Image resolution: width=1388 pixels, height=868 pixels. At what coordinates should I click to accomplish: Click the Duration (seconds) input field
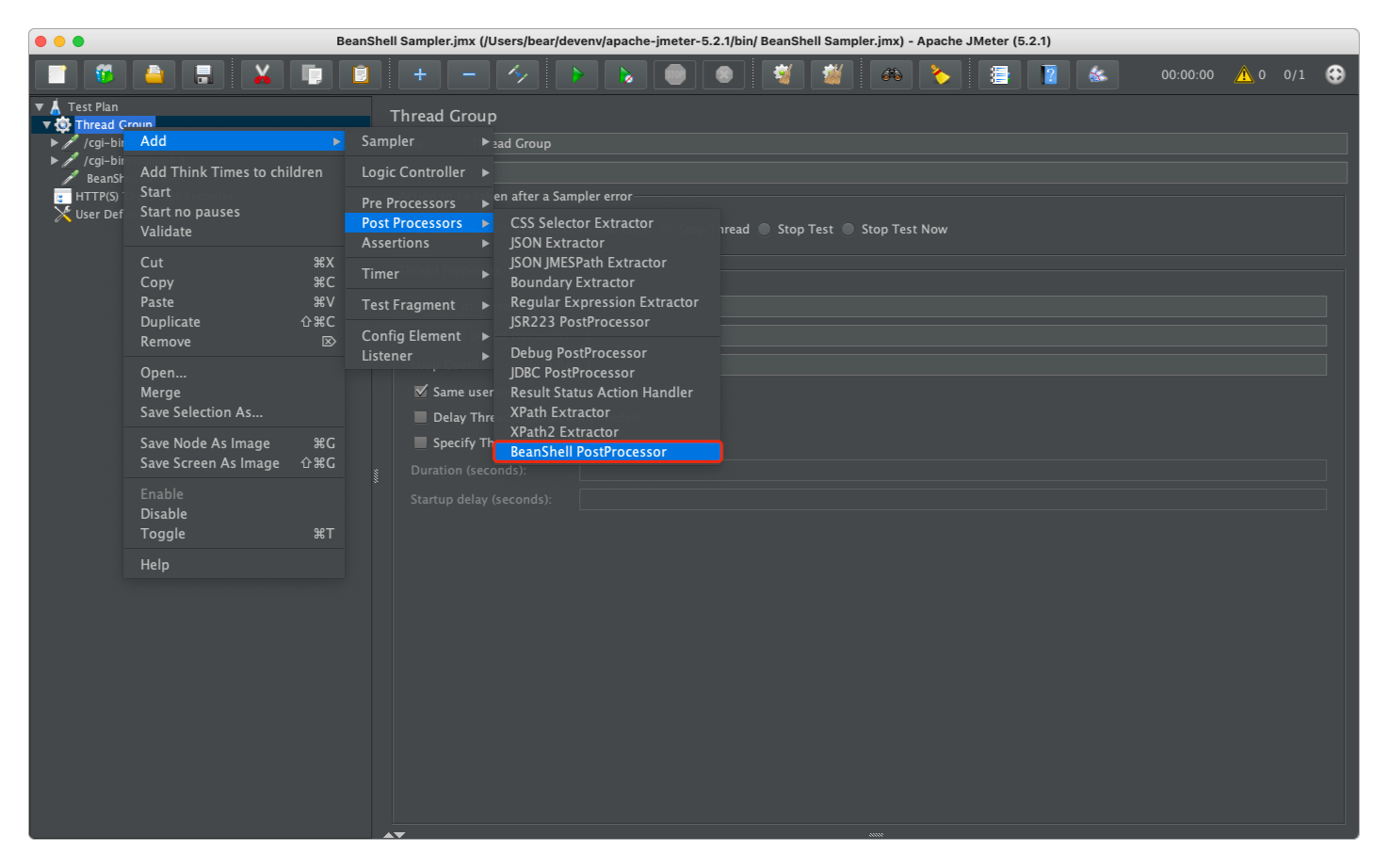coord(952,471)
